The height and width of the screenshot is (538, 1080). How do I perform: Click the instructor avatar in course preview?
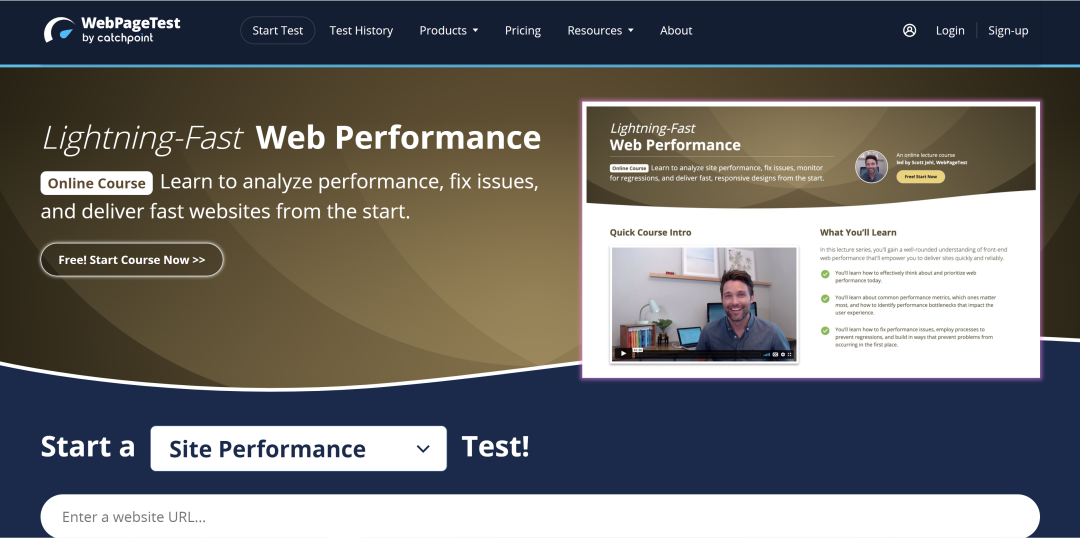pos(871,166)
